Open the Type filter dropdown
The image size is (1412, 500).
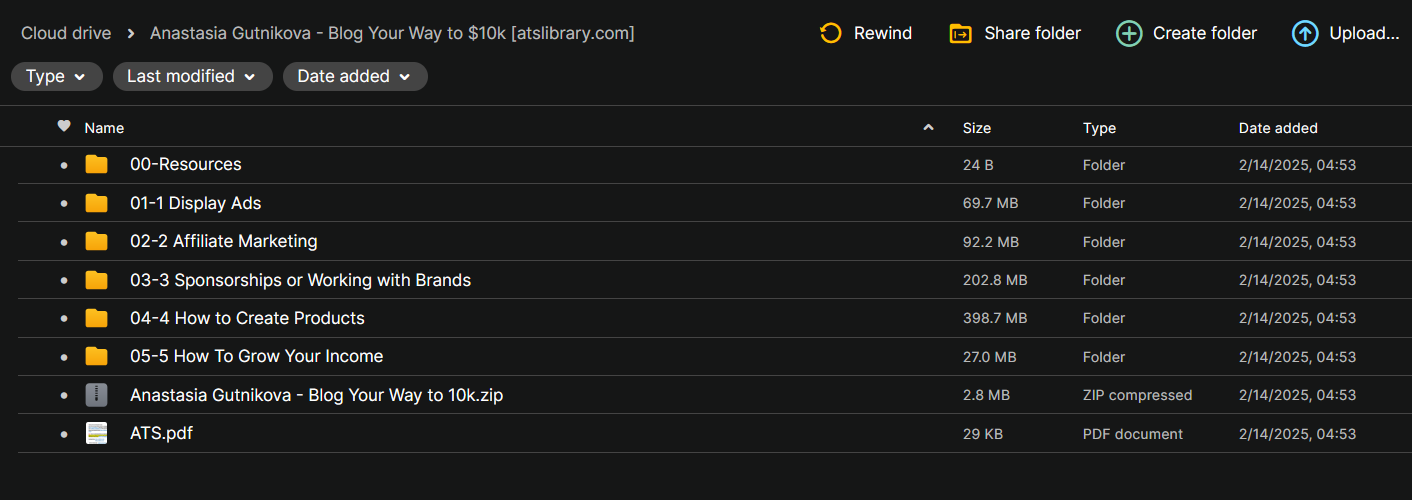point(56,77)
